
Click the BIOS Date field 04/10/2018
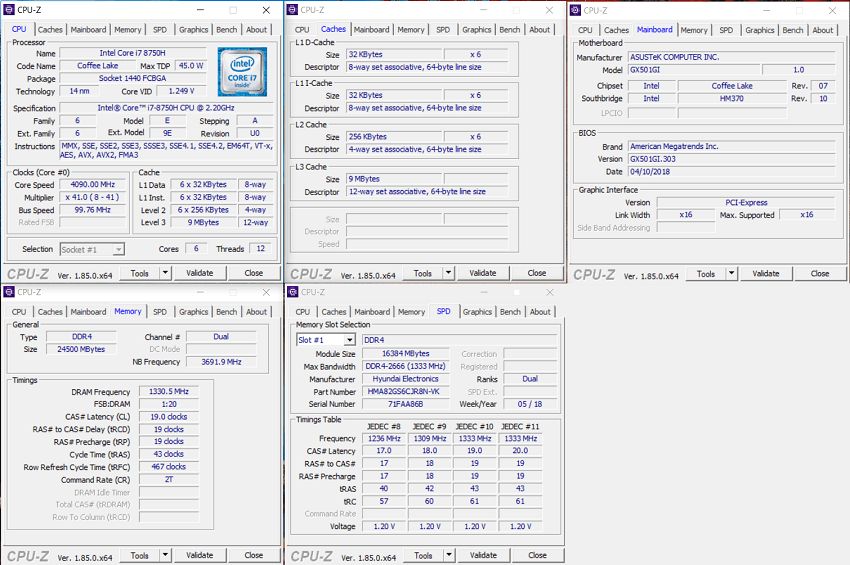click(731, 172)
